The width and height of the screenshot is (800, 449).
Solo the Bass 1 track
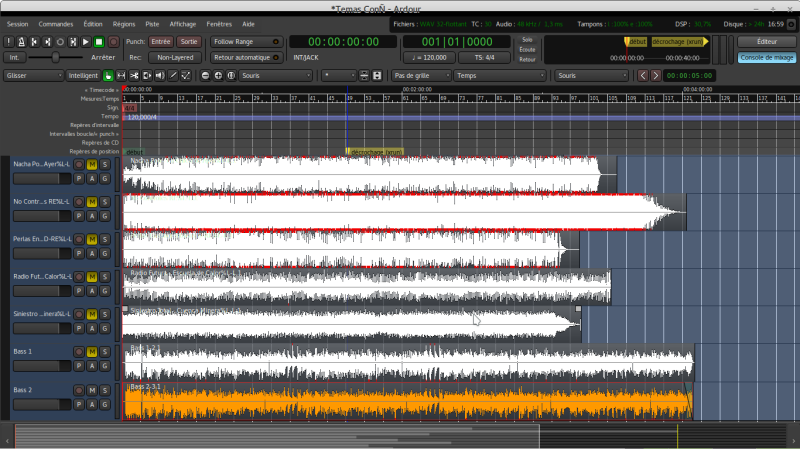point(105,352)
